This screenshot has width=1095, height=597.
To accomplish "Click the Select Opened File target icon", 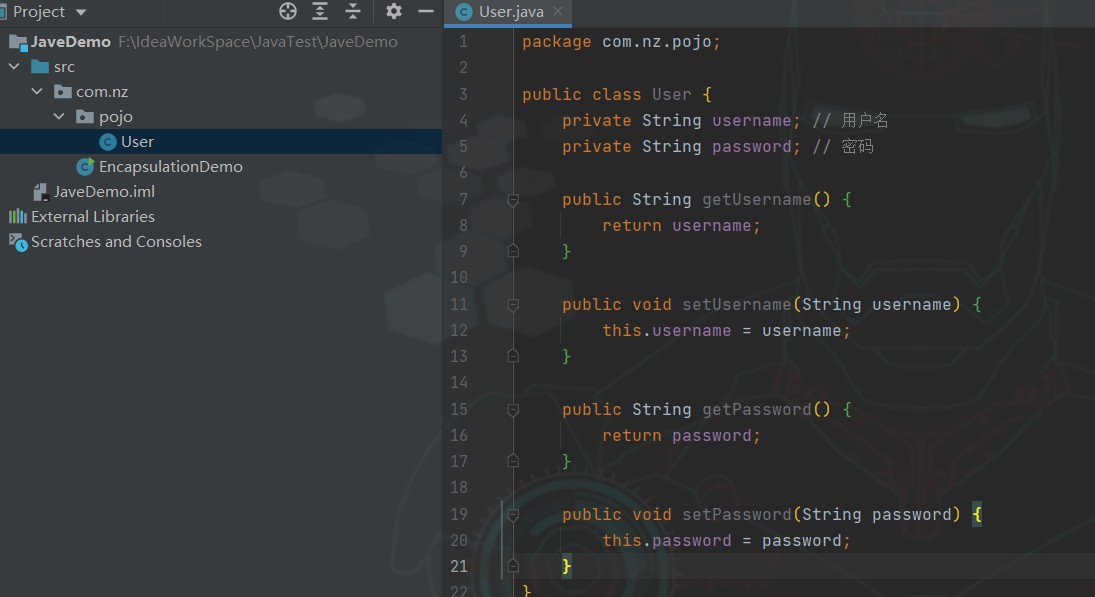I will [288, 11].
